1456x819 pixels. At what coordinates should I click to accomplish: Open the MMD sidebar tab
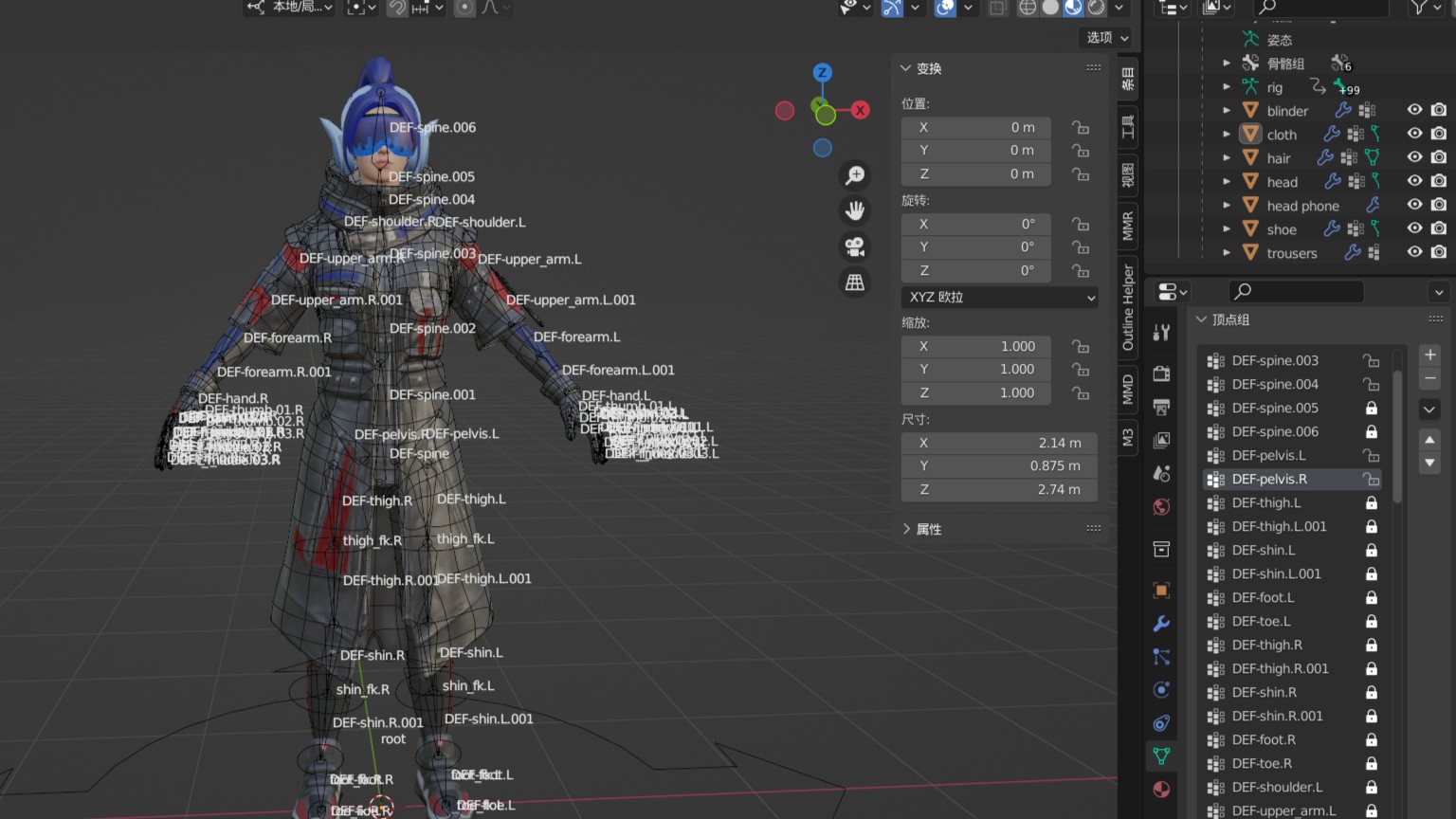coord(1128,390)
